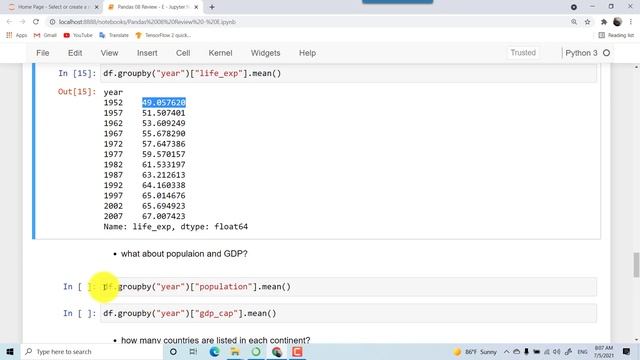Click the highlighted value 49.057620
The width and height of the screenshot is (640, 360).
coord(164,102)
